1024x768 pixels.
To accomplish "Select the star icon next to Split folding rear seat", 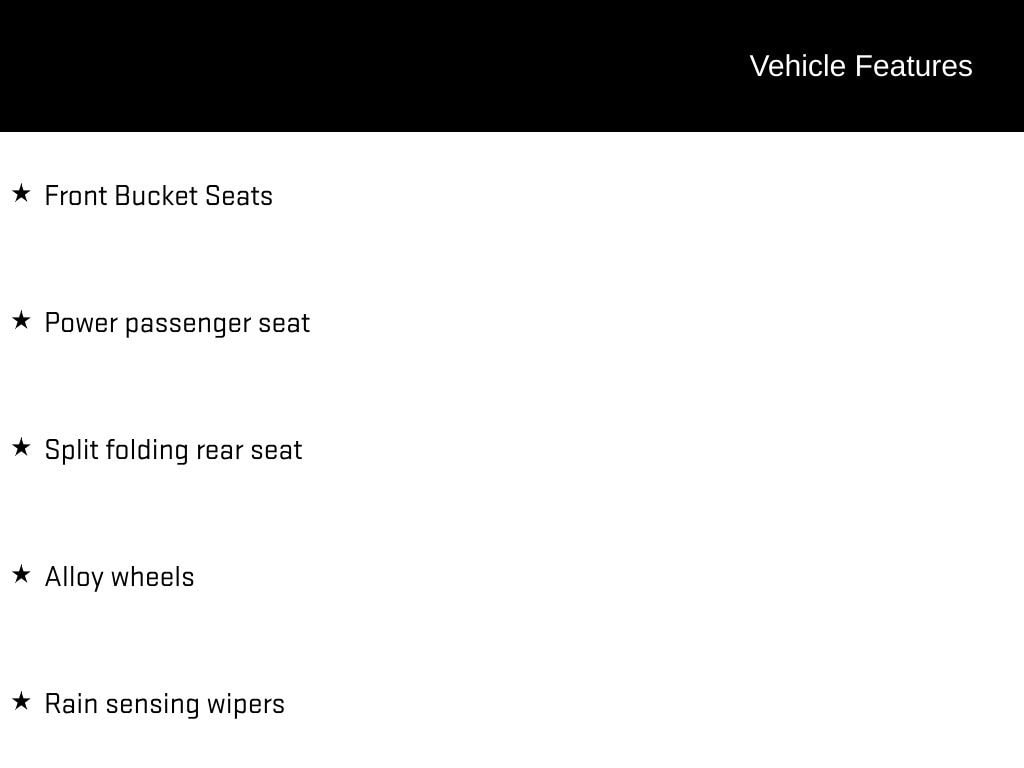I will point(21,447).
